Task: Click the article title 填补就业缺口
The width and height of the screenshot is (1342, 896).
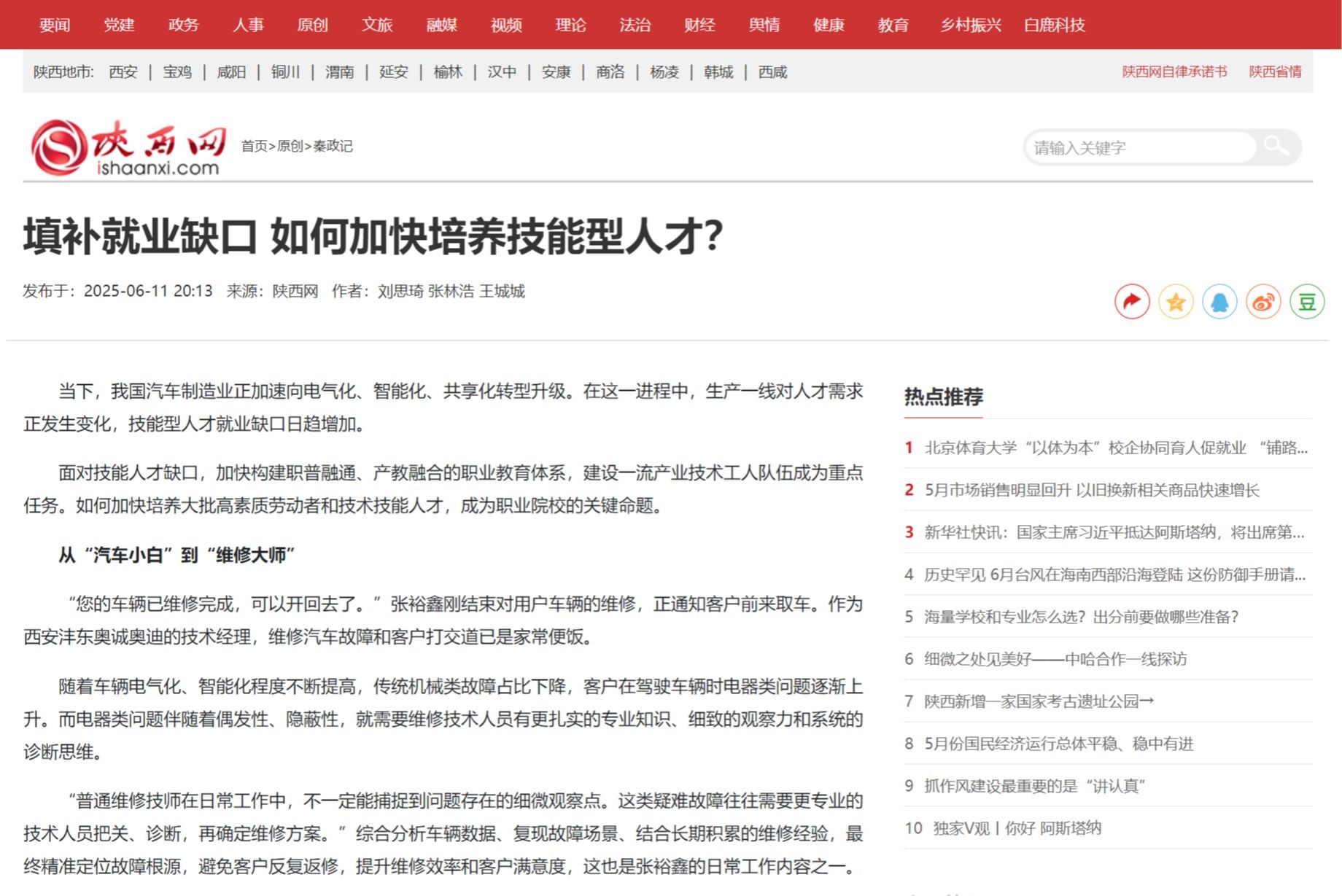Action: 373,236
